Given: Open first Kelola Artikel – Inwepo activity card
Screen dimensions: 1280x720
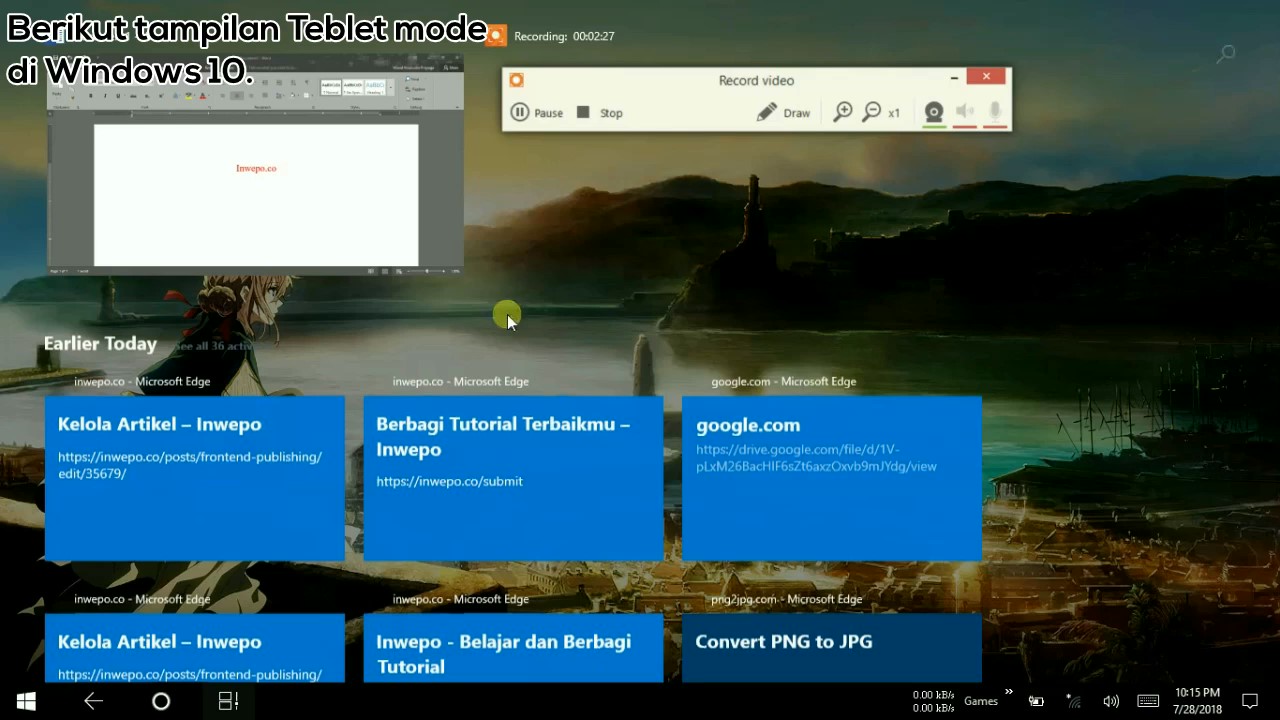Looking at the screenshot, I should tap(195, 478).
